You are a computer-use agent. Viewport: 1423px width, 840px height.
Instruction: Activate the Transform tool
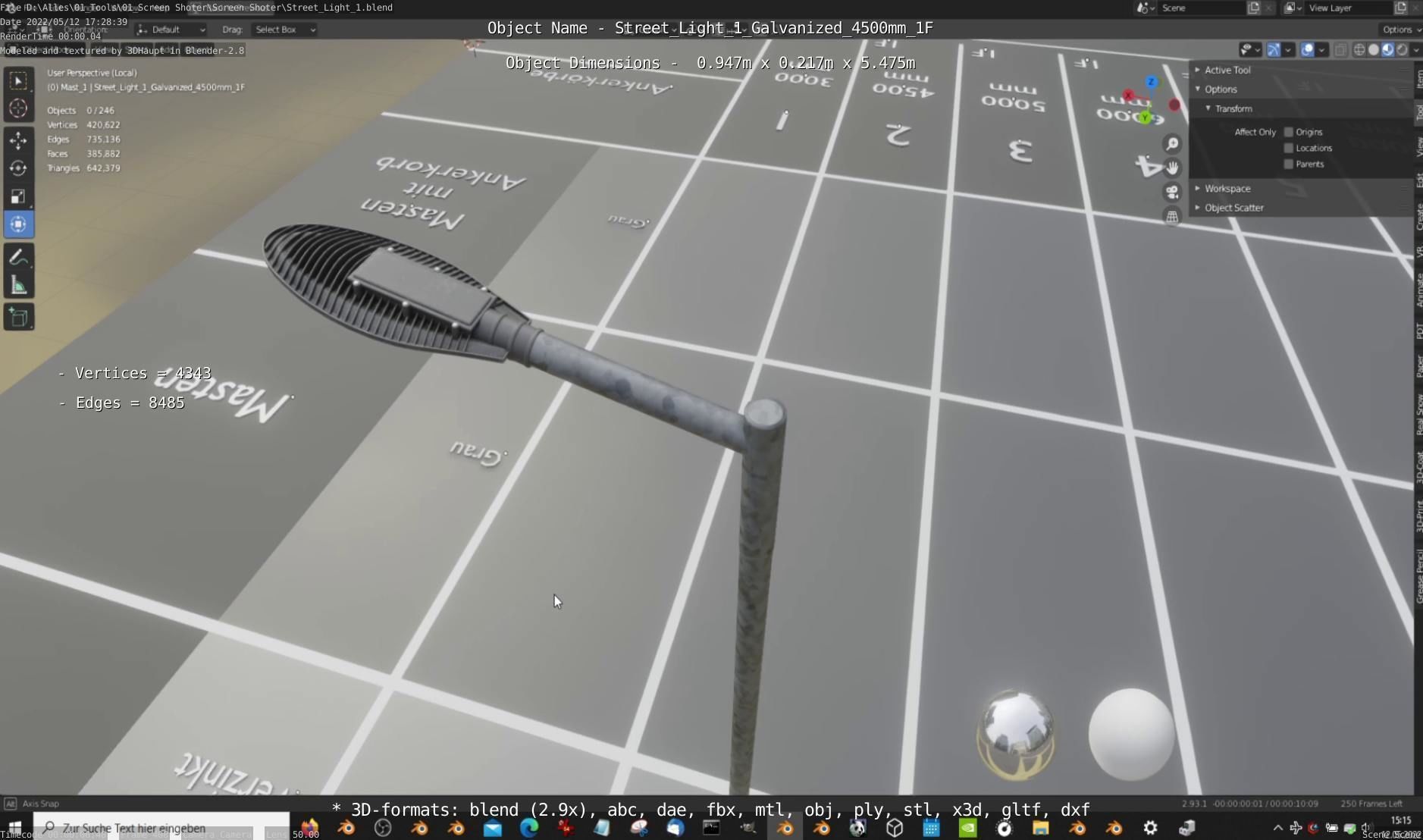pyautogui.click(x=18, y=224)
